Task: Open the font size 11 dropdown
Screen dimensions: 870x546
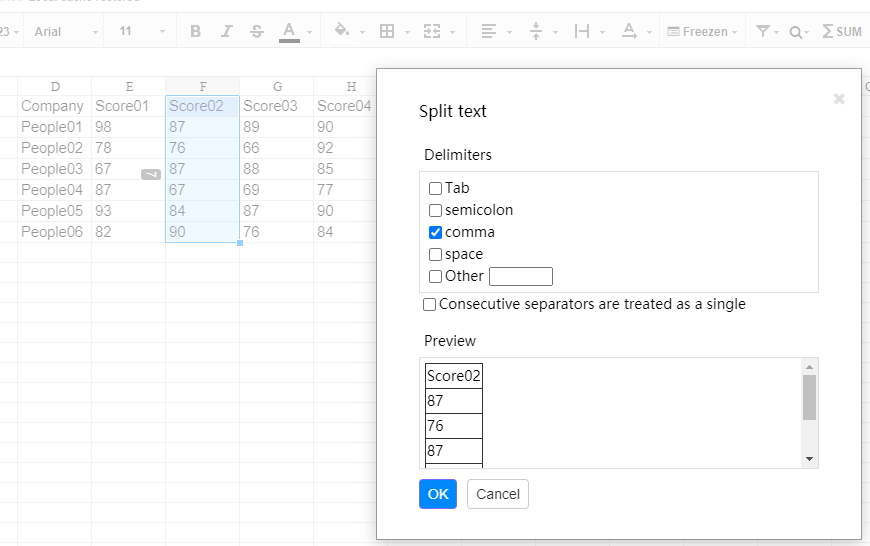Action: 142,32
